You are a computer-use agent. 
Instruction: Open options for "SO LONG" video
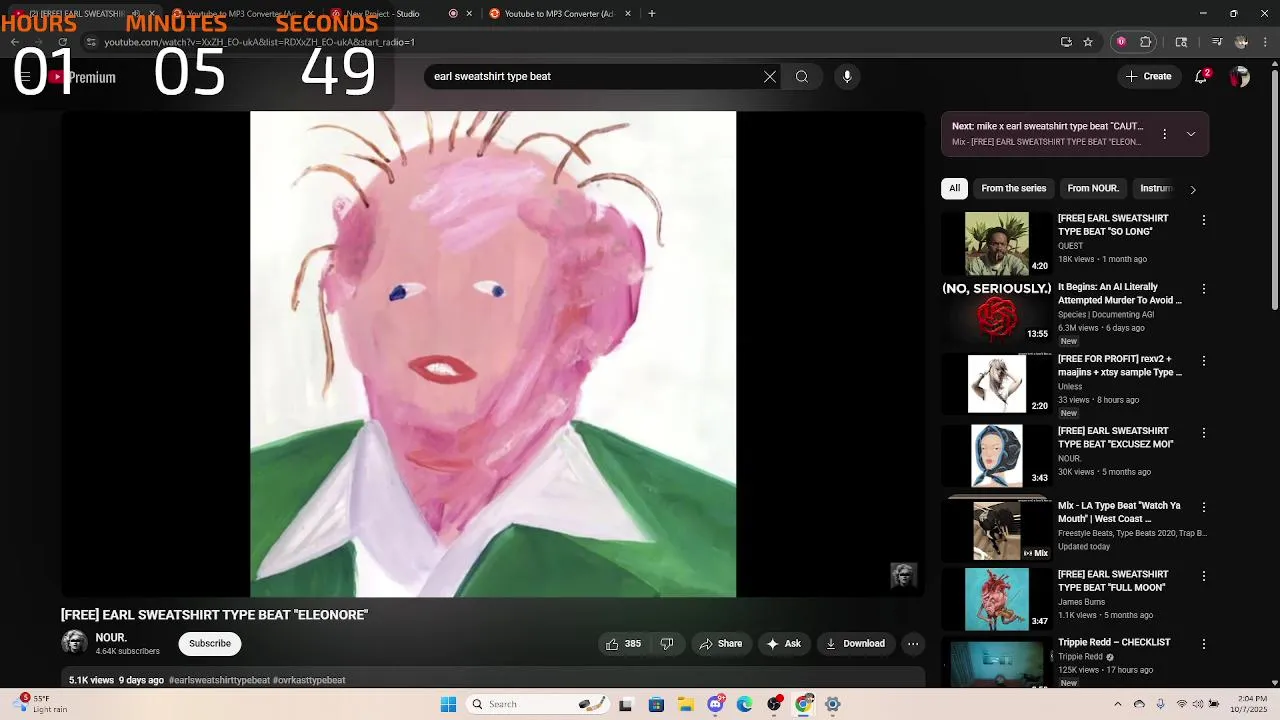pyautogui.click(x=1204, y=220)
